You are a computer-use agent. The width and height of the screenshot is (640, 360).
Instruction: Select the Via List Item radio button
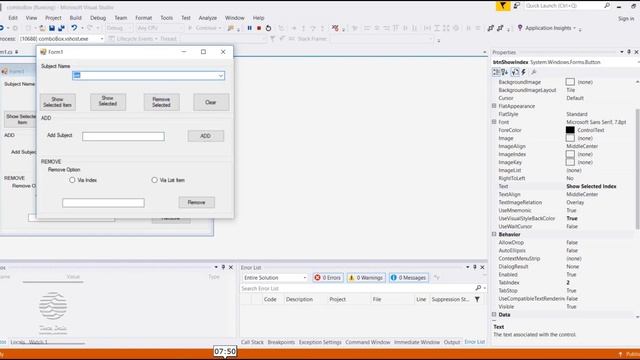coord(154,180)
